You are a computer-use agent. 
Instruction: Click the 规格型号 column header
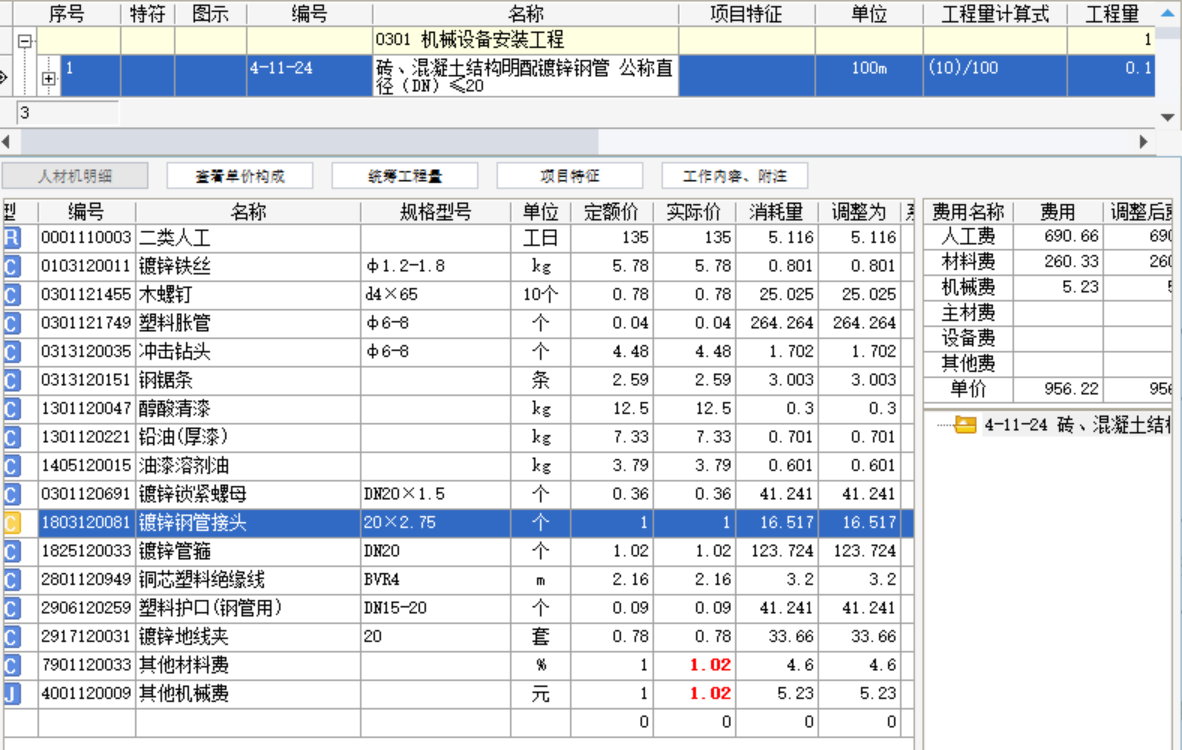(436, 213)
